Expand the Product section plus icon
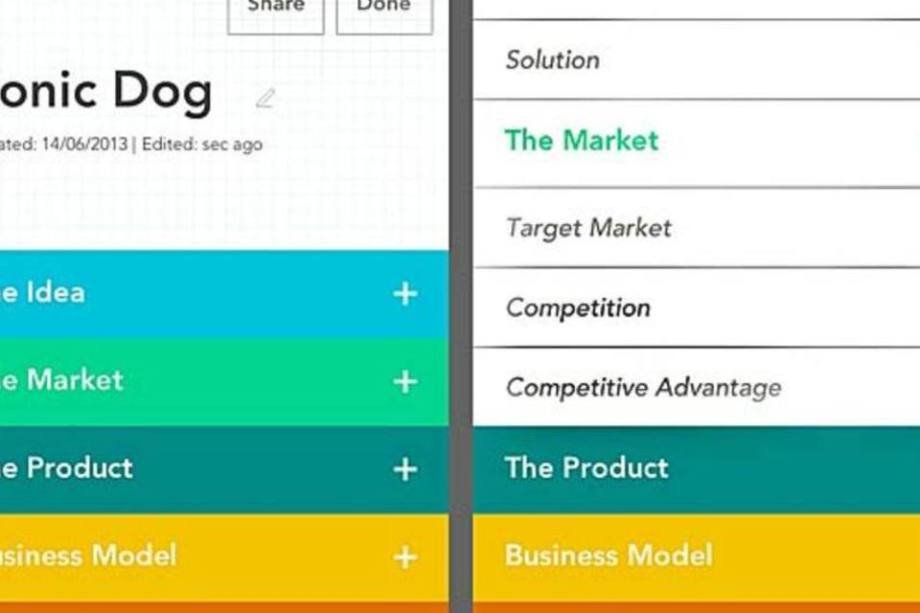The image size is (920, 613). (x=405, y=469)
